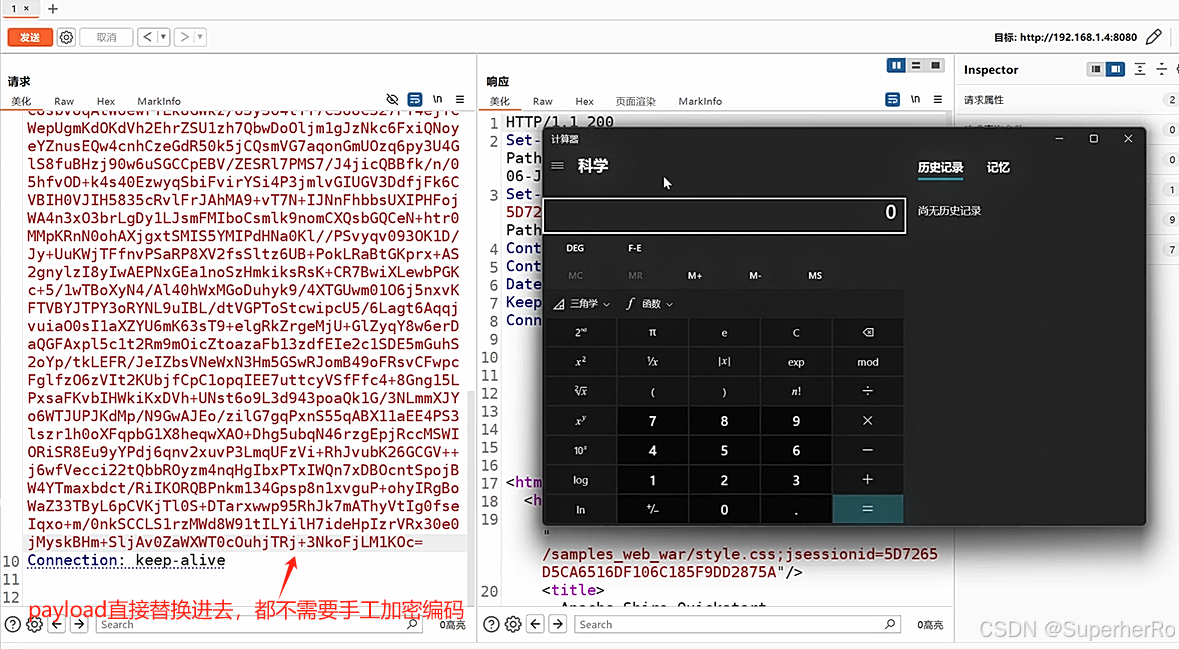
Task: Open Repeater send settings gear icon
Action: [x=66, y=37]
